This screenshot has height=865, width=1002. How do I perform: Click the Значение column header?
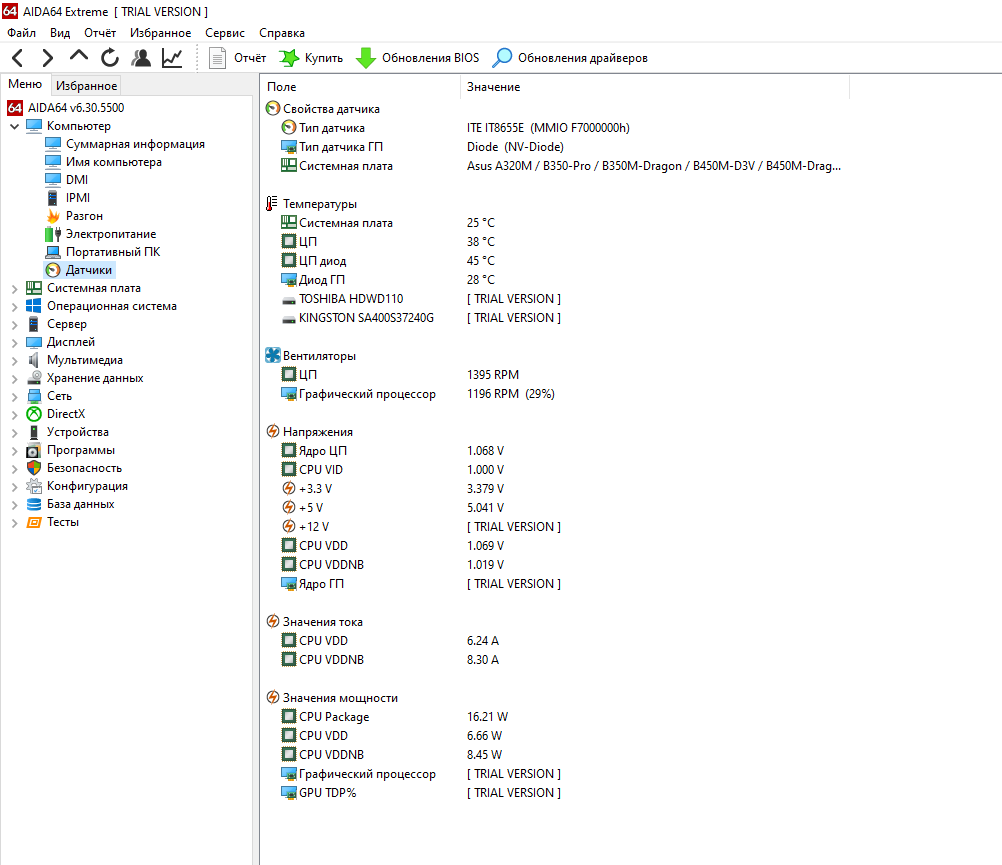pyautogui.click(x=494, y=87)
